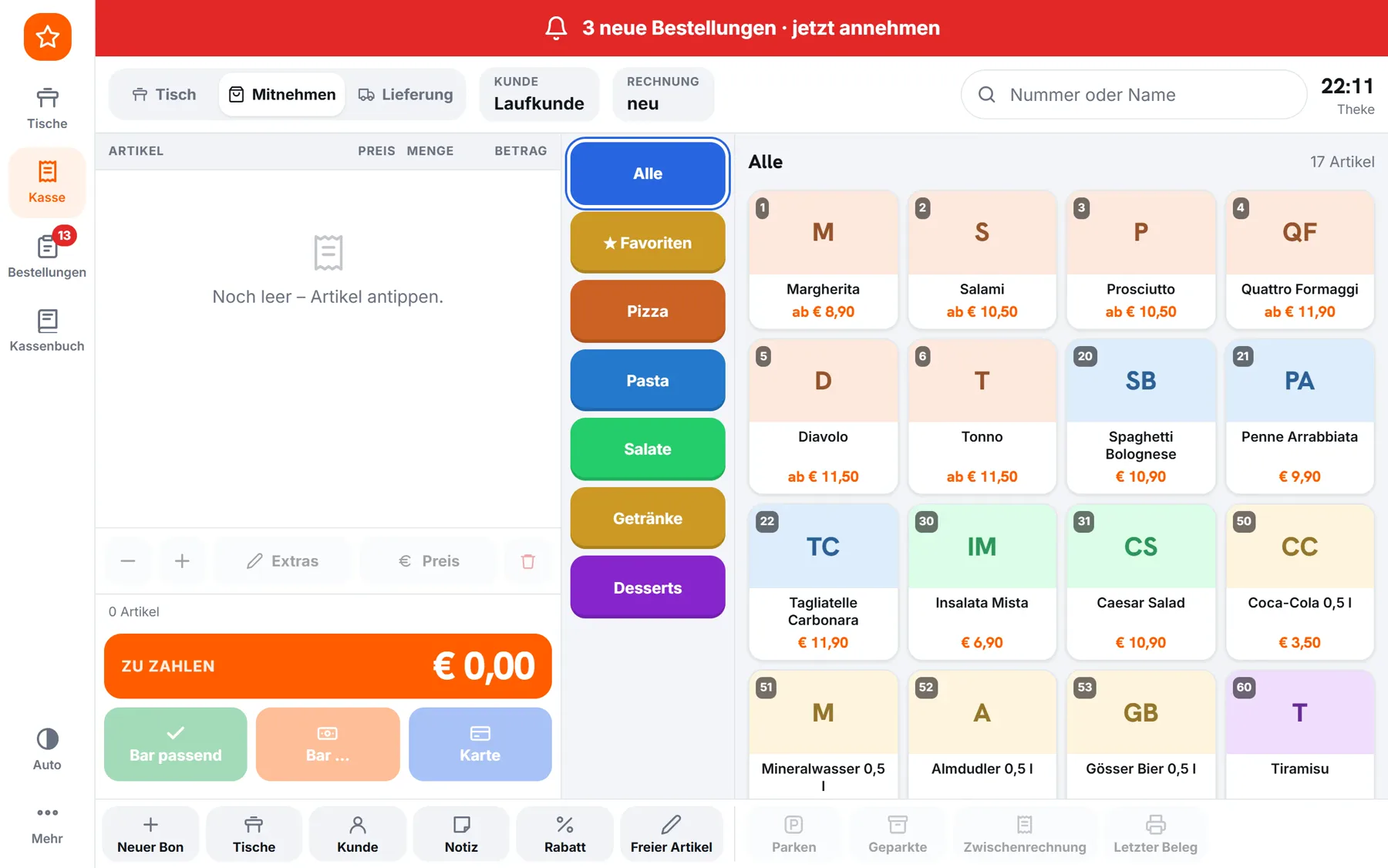The height and width of the screenshot is (868, 1388).
Task: Open the Kunde toolbar button
Action: pos(358,834)
